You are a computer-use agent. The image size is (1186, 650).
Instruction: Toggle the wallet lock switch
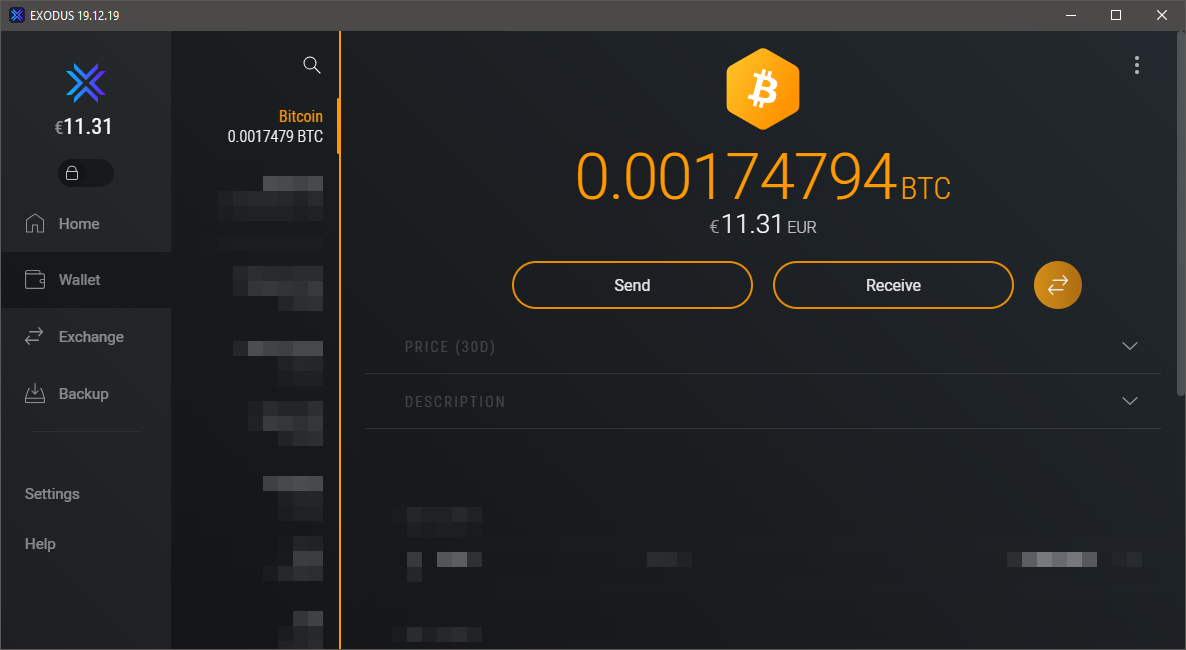85,173
